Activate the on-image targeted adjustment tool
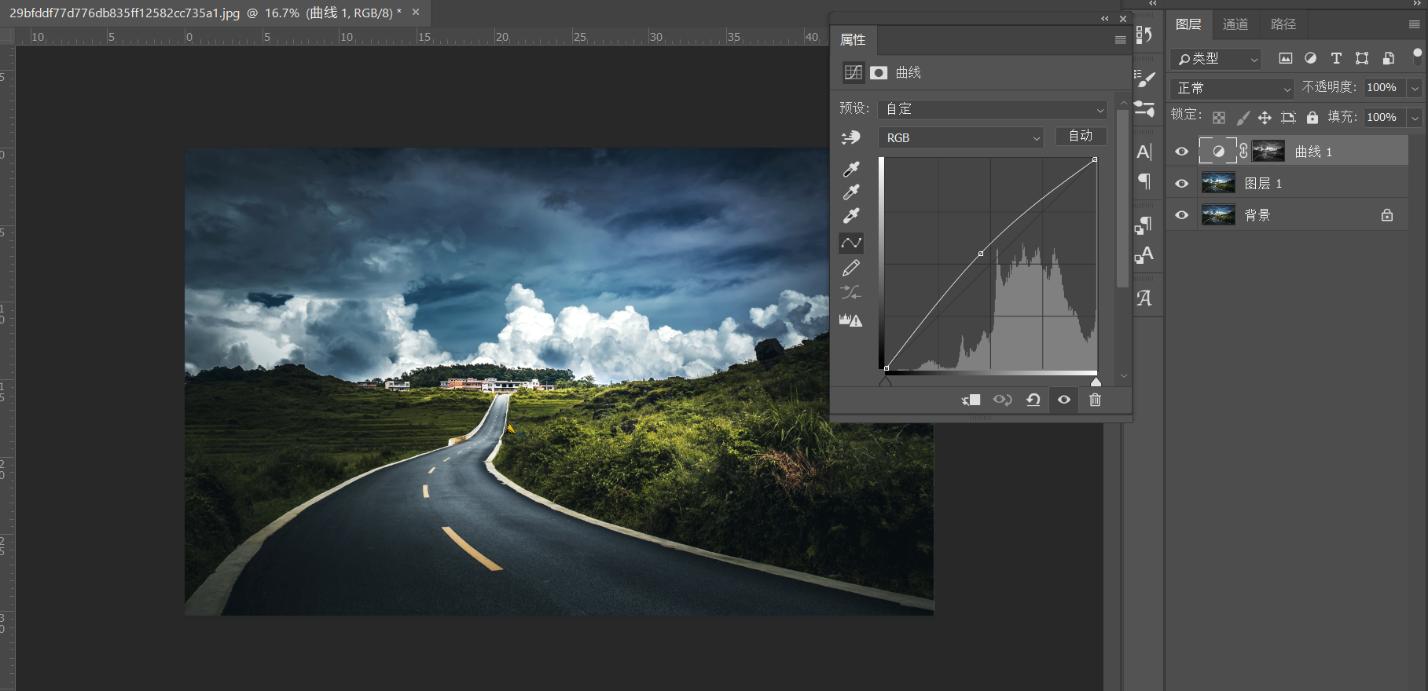This screenshot has width=1428, height=691. 850,137
